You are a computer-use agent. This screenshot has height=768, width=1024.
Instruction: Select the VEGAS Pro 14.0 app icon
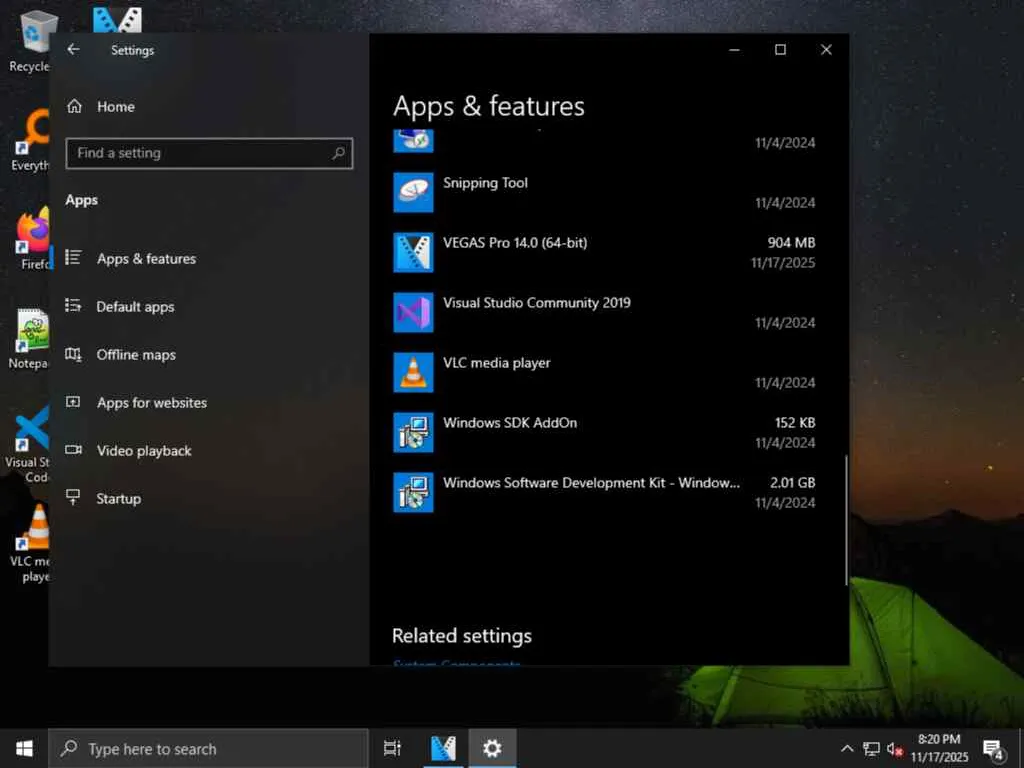pyautogui.click(x=413, y=253)
